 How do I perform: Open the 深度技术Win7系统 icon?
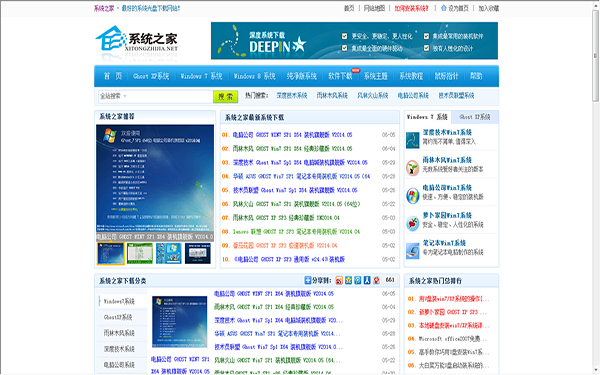412,140
